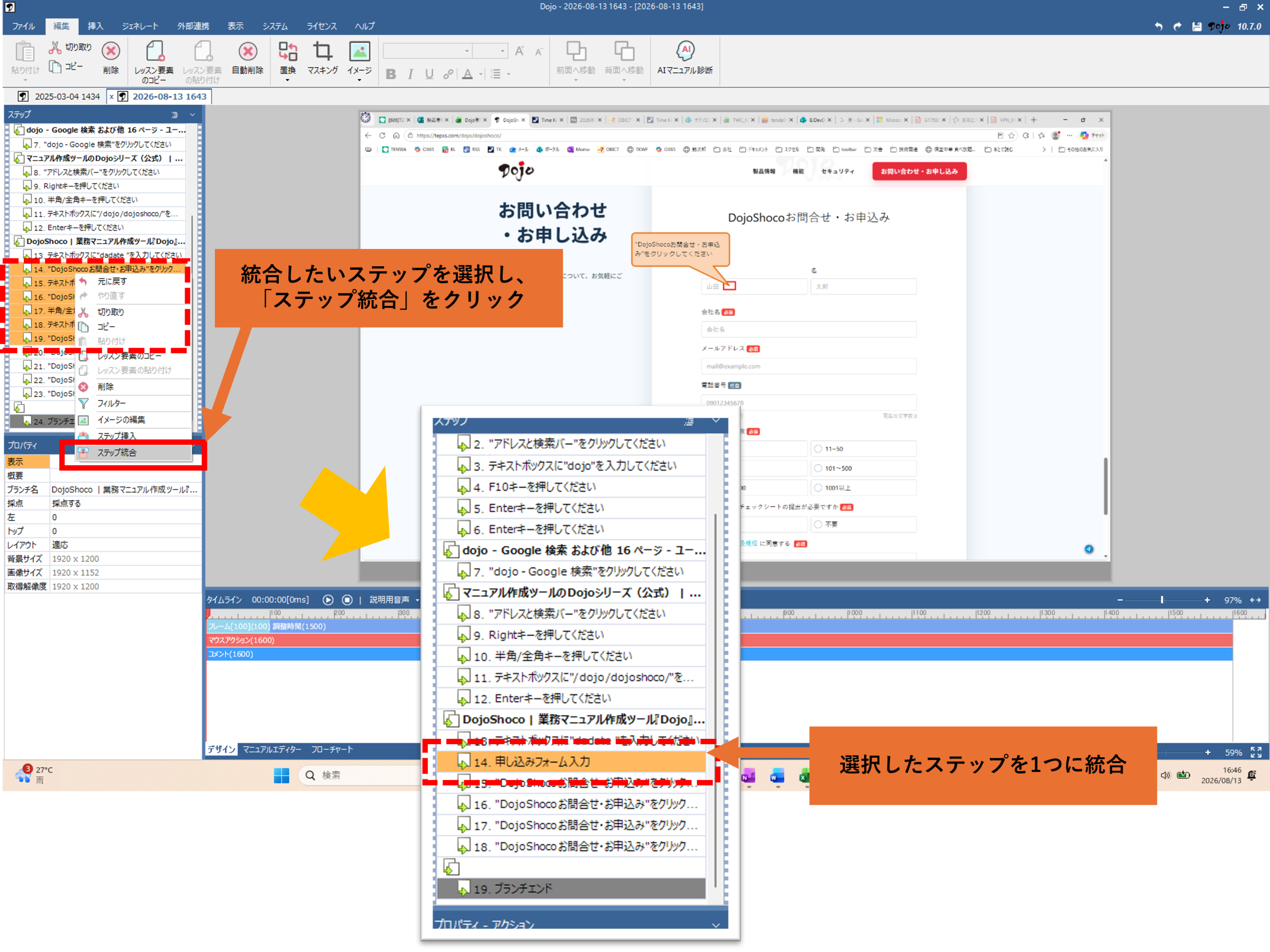Click the 製品情報 link on webpage

coord(764,171)
